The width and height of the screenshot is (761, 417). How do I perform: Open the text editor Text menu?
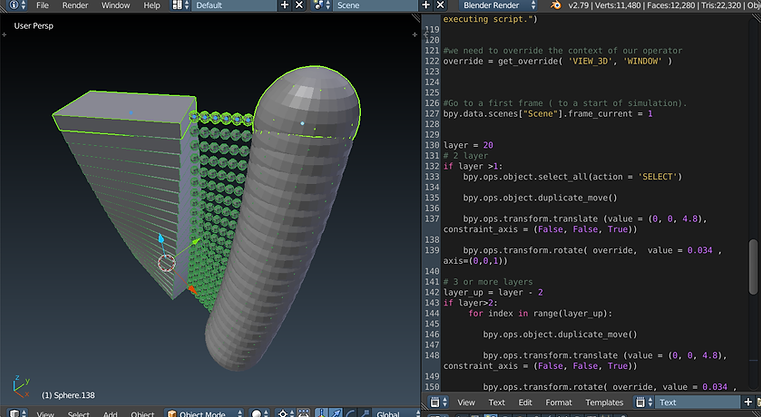click(x=496, y=402)
